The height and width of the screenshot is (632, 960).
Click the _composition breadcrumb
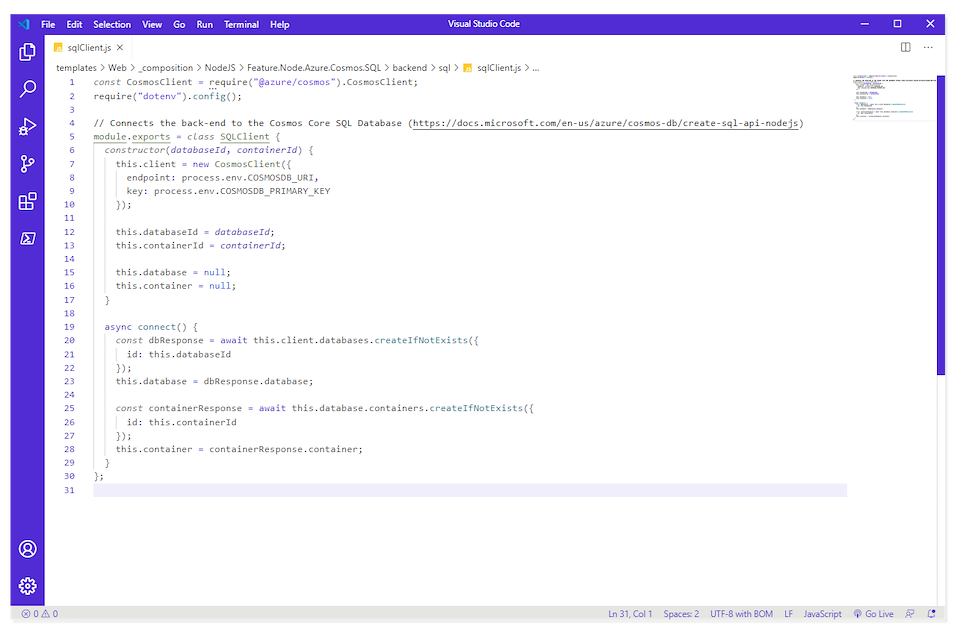(x=165, y=68)
